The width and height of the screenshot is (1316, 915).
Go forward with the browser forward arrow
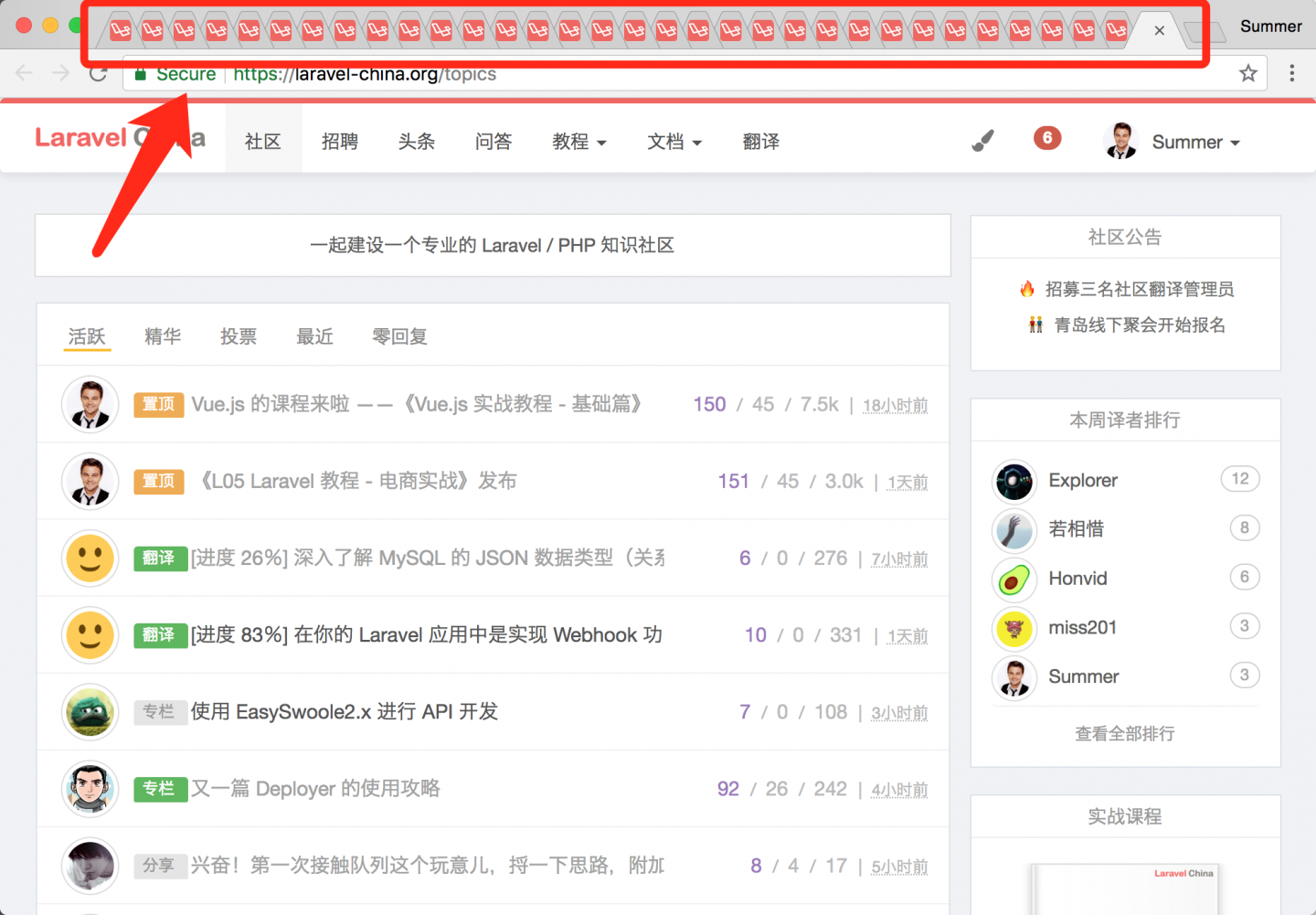60,73
